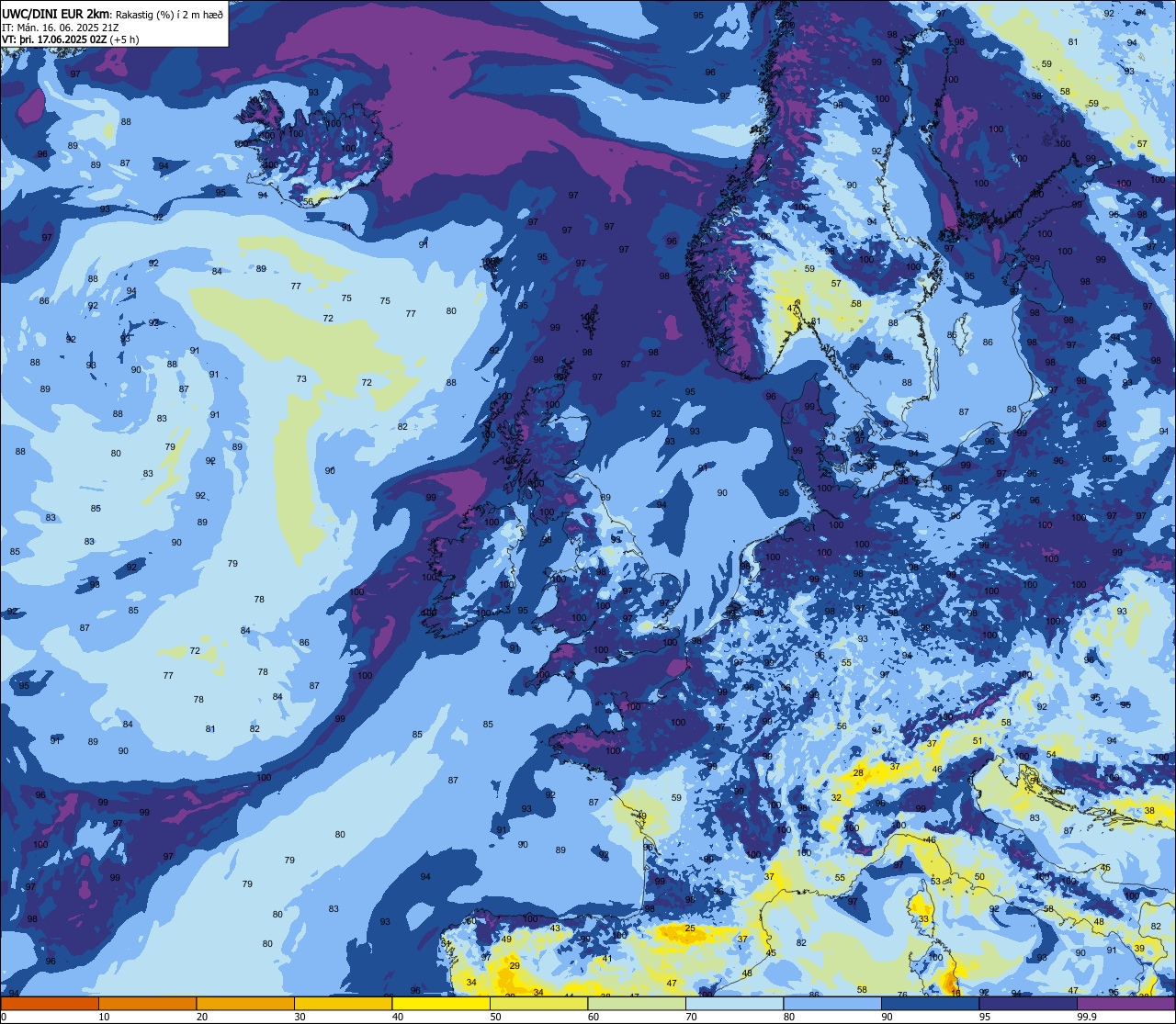Click the legend tick label "60"
The image size is (1176, 1024).
pos(594,1017)
